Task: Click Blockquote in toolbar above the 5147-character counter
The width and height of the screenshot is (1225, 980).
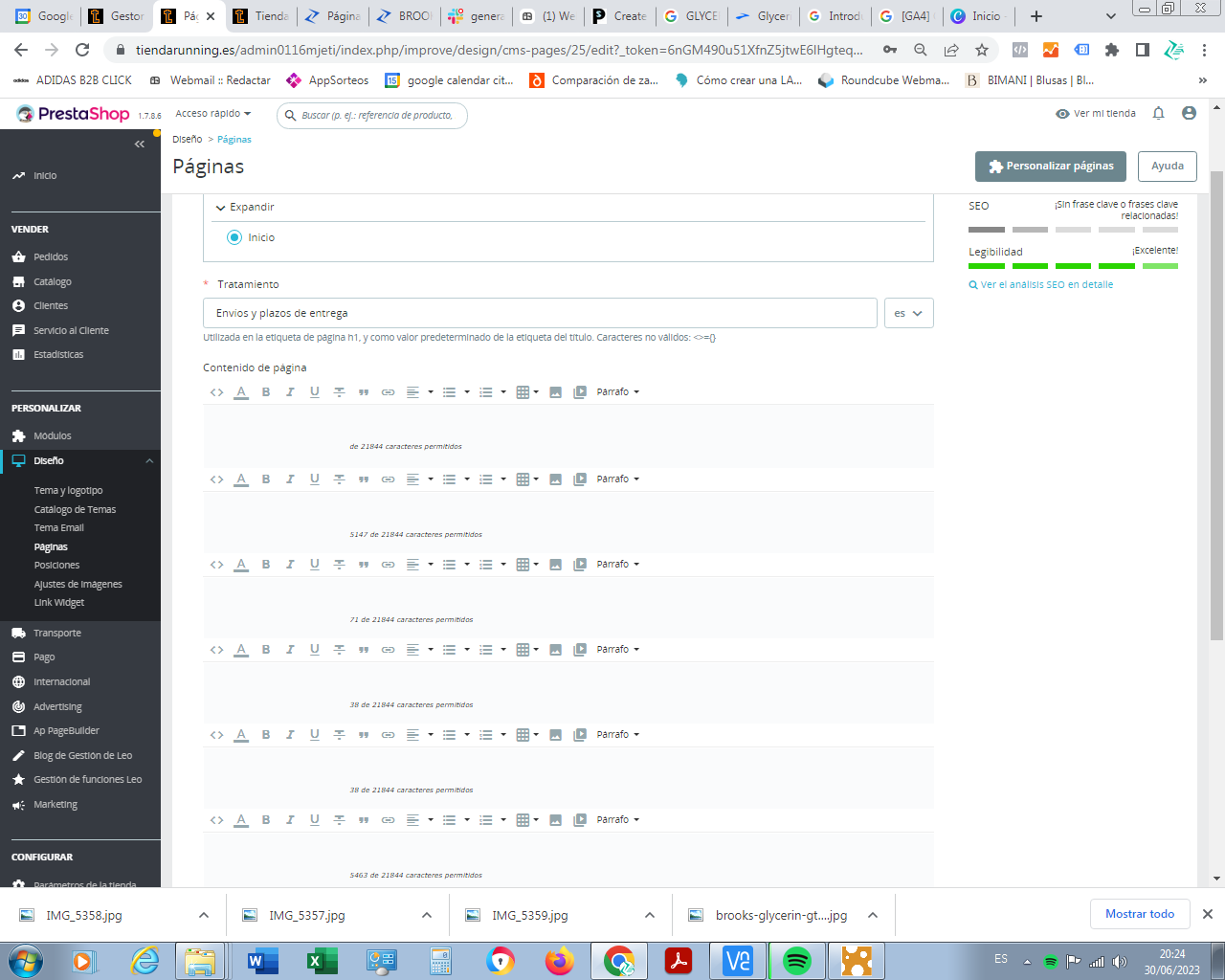Action: pyautogui.click(x=364, y=479)
